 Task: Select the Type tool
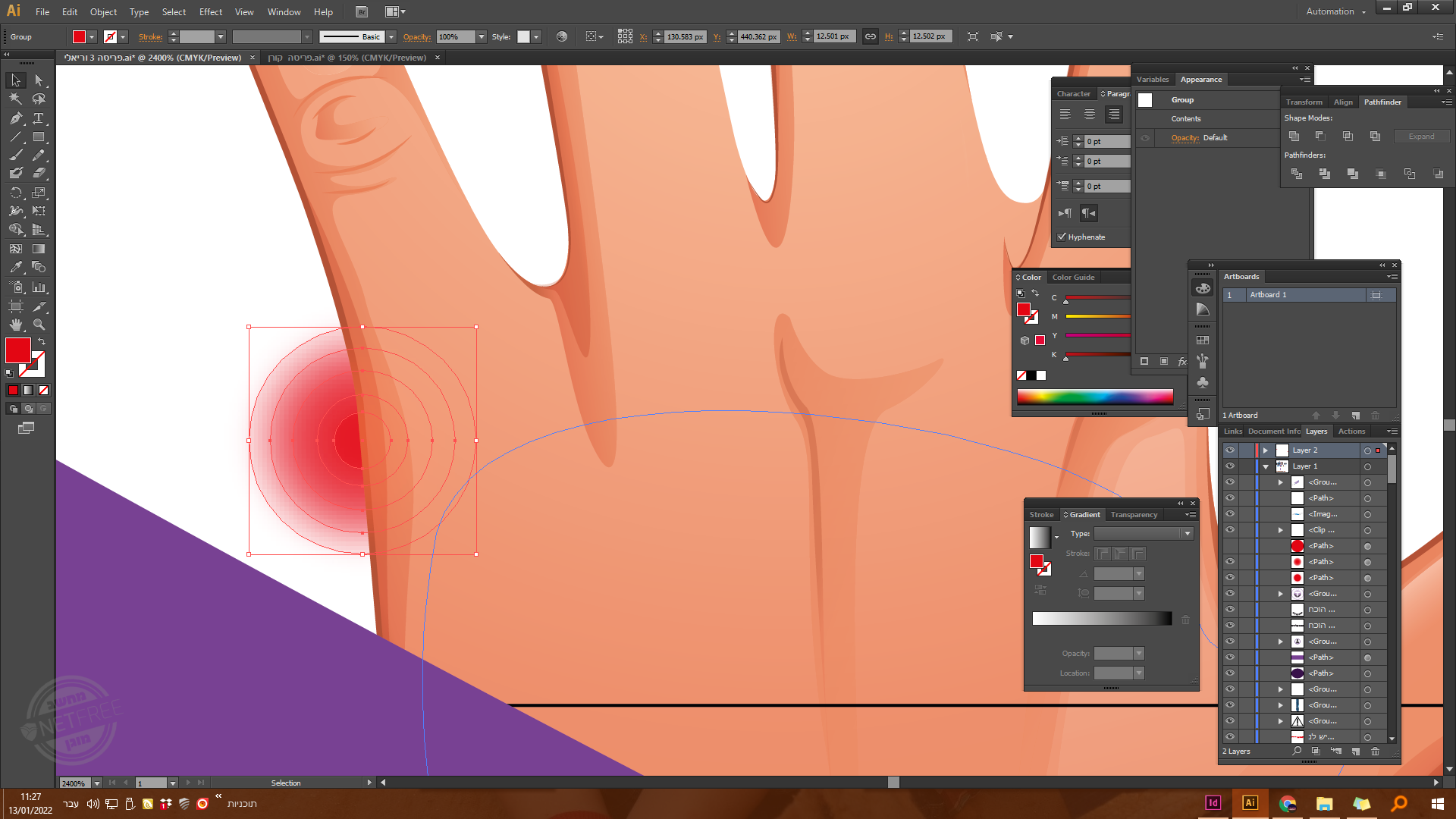(x=38, y=118)
